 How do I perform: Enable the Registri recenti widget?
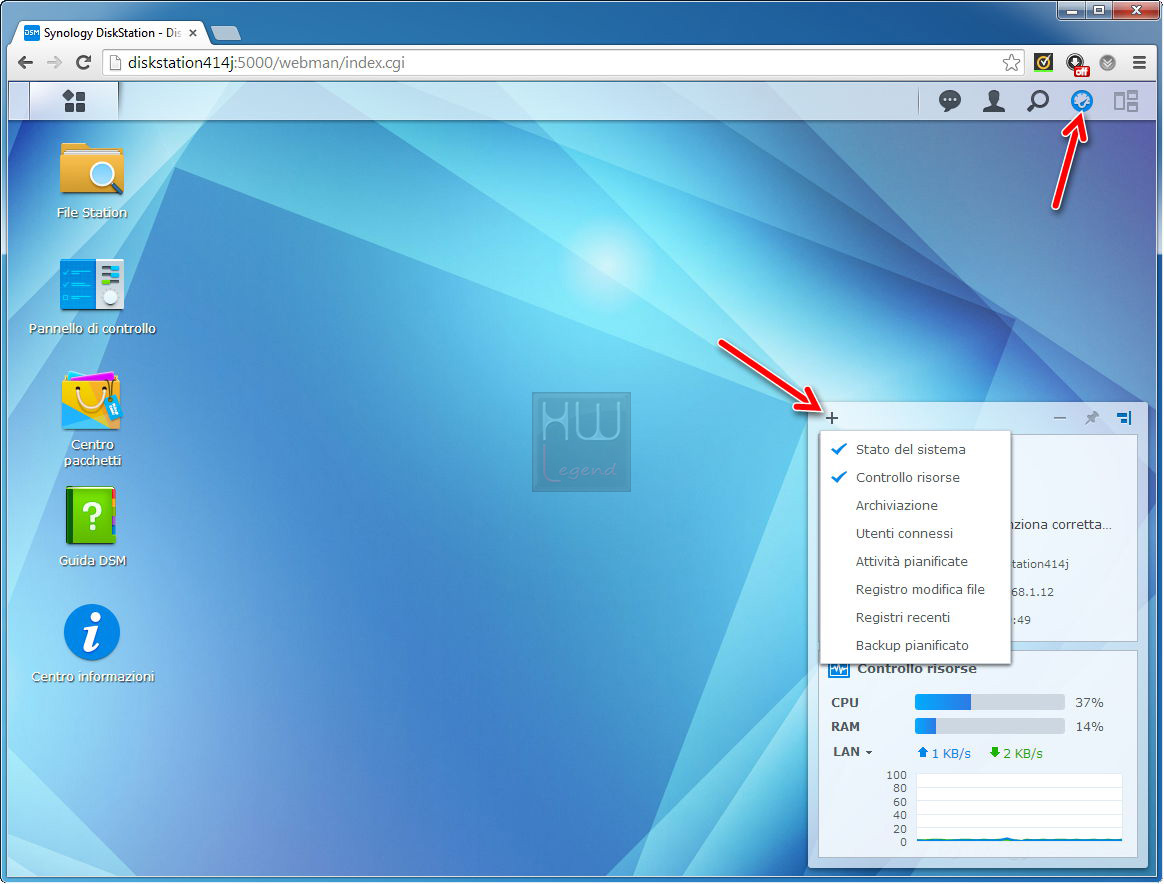pyautogui.click(x=915, y=618)
